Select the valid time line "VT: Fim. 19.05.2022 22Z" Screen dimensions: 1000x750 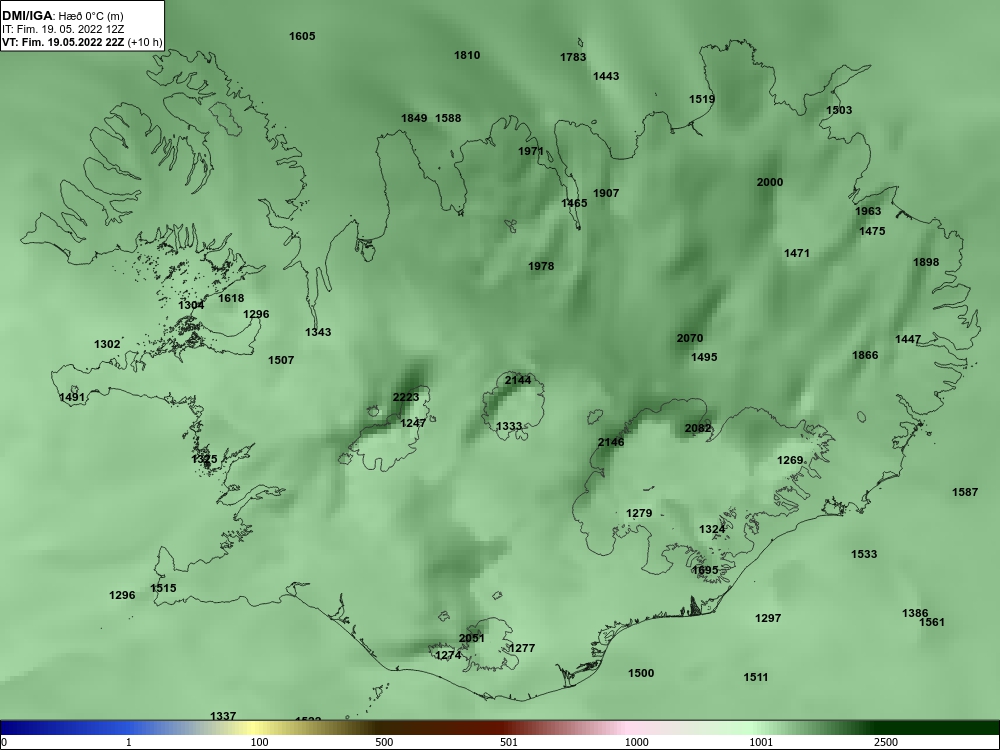pyautogui.click(x=64, y=43)
